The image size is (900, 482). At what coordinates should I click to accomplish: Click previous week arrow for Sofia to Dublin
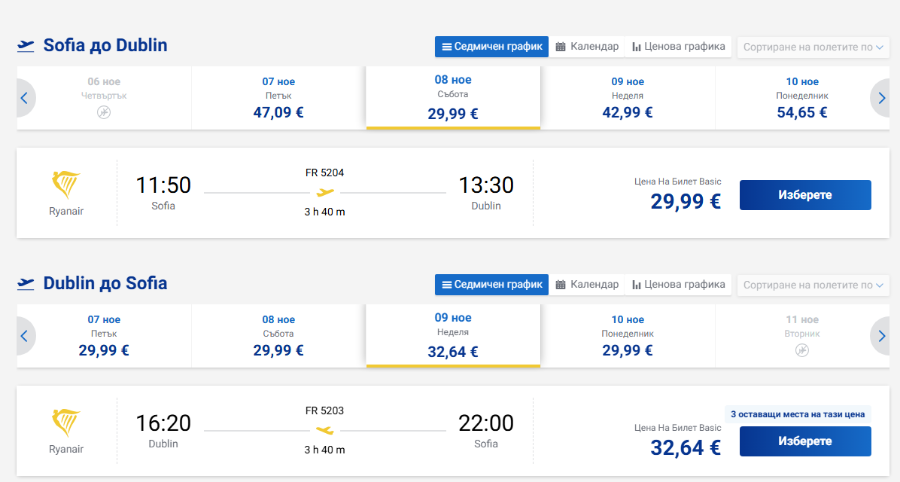pyautogui.click(x=25, y=98)
